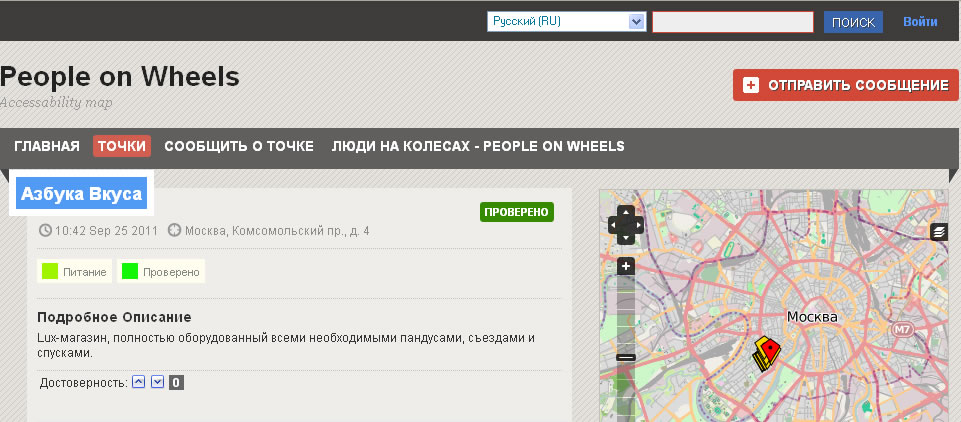
Task: Focus the search input field
Action: click(732, 22)
